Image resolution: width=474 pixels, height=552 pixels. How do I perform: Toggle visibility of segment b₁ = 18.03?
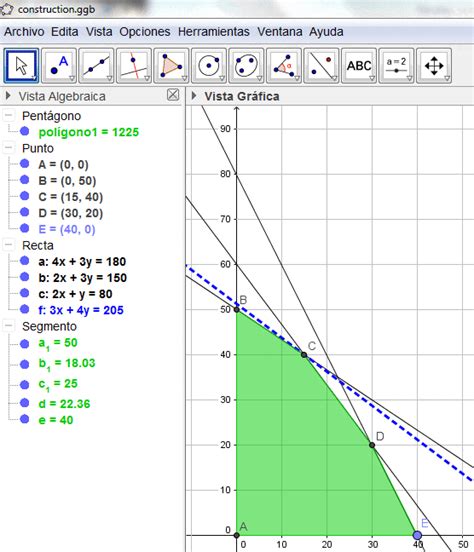[25, 364]
